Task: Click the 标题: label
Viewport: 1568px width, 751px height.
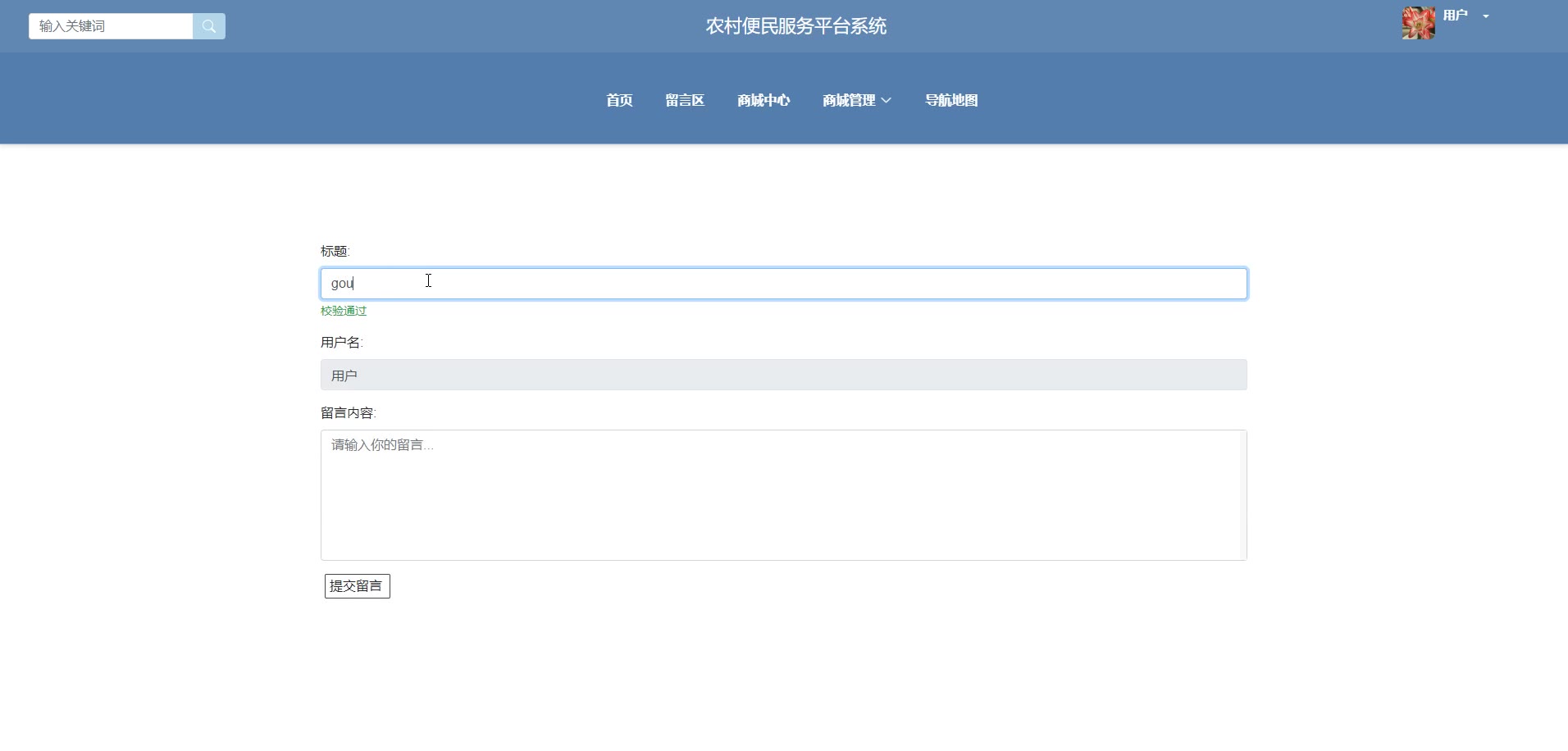Action: [x=335, y=251]
